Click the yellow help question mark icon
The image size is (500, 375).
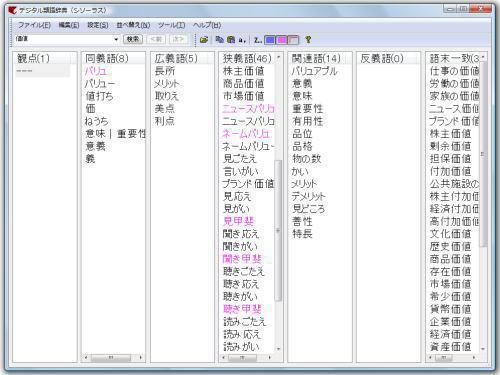308,40
